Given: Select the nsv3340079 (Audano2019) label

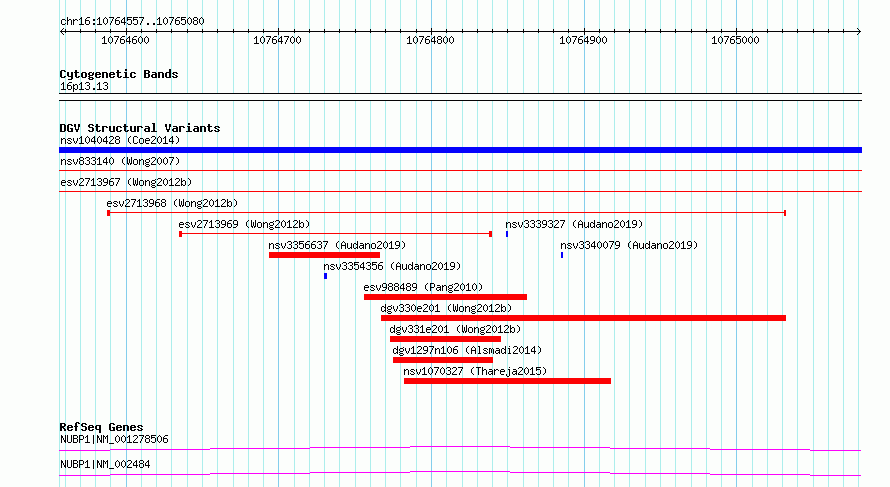Looking at the screenshot, I should click(x=629, y=245).
